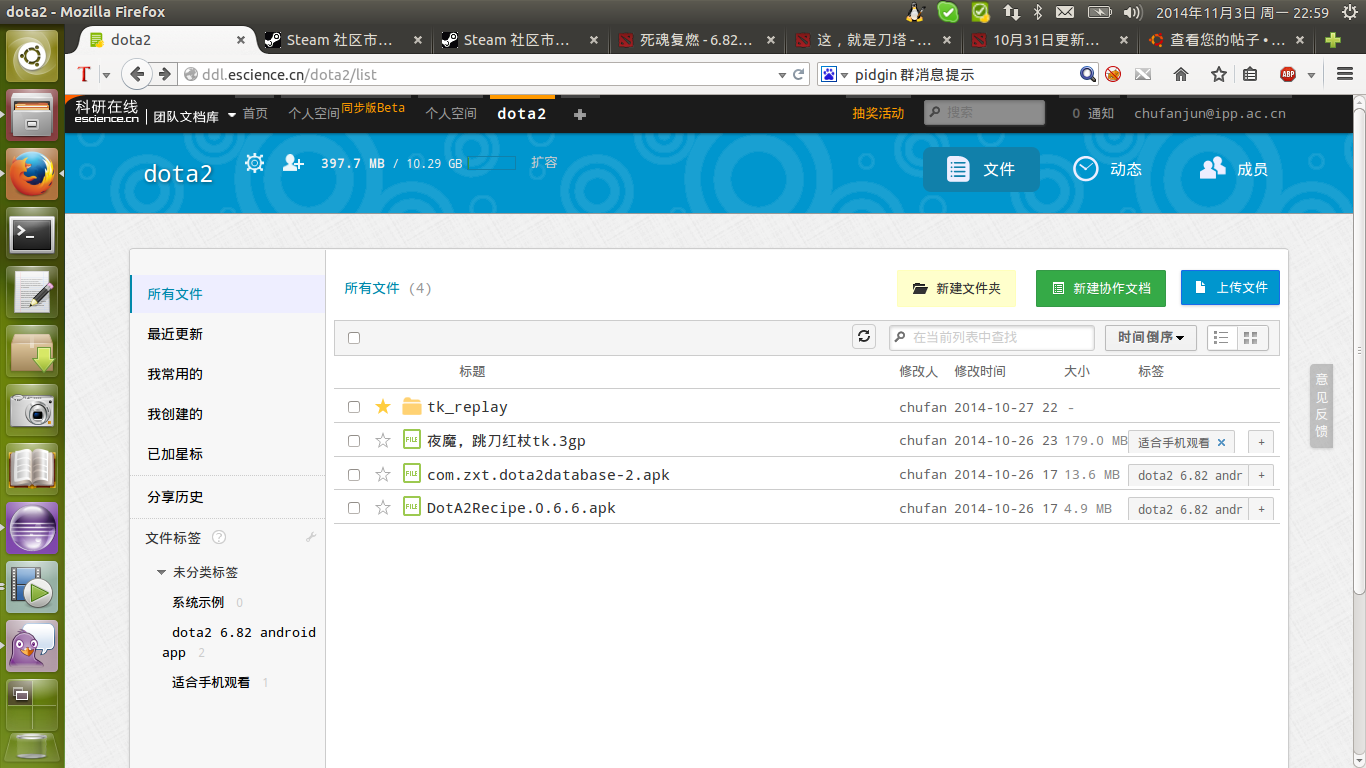Click the 新建文件夹 button
The image size is (1366, 768).
pos(957,288)
